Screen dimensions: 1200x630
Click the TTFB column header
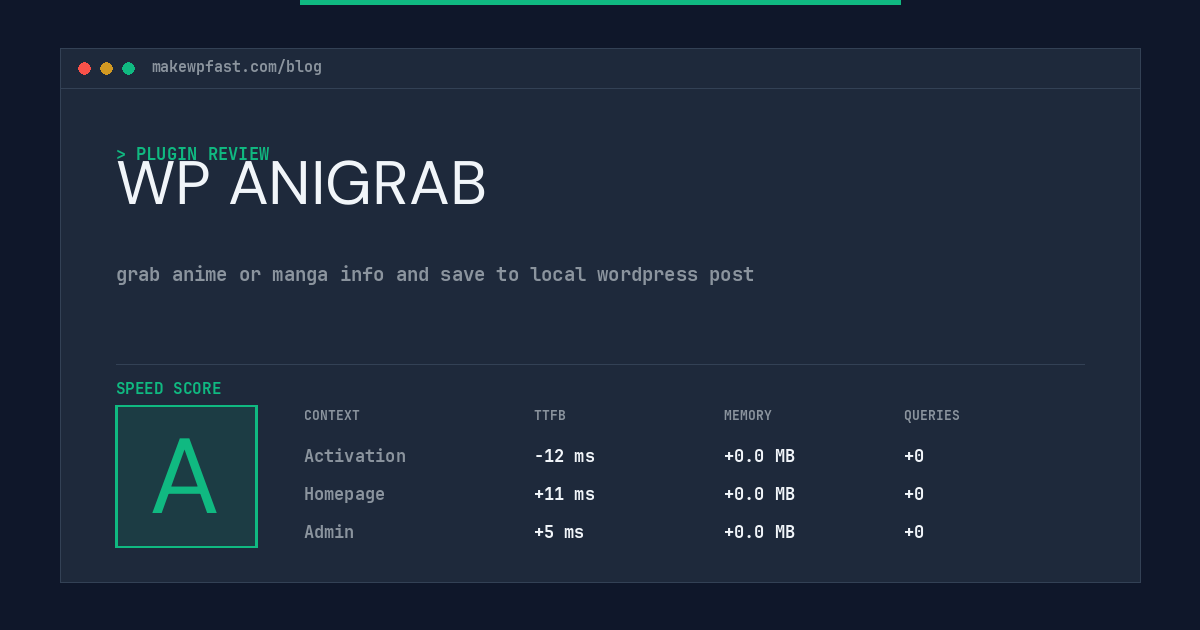550,416
